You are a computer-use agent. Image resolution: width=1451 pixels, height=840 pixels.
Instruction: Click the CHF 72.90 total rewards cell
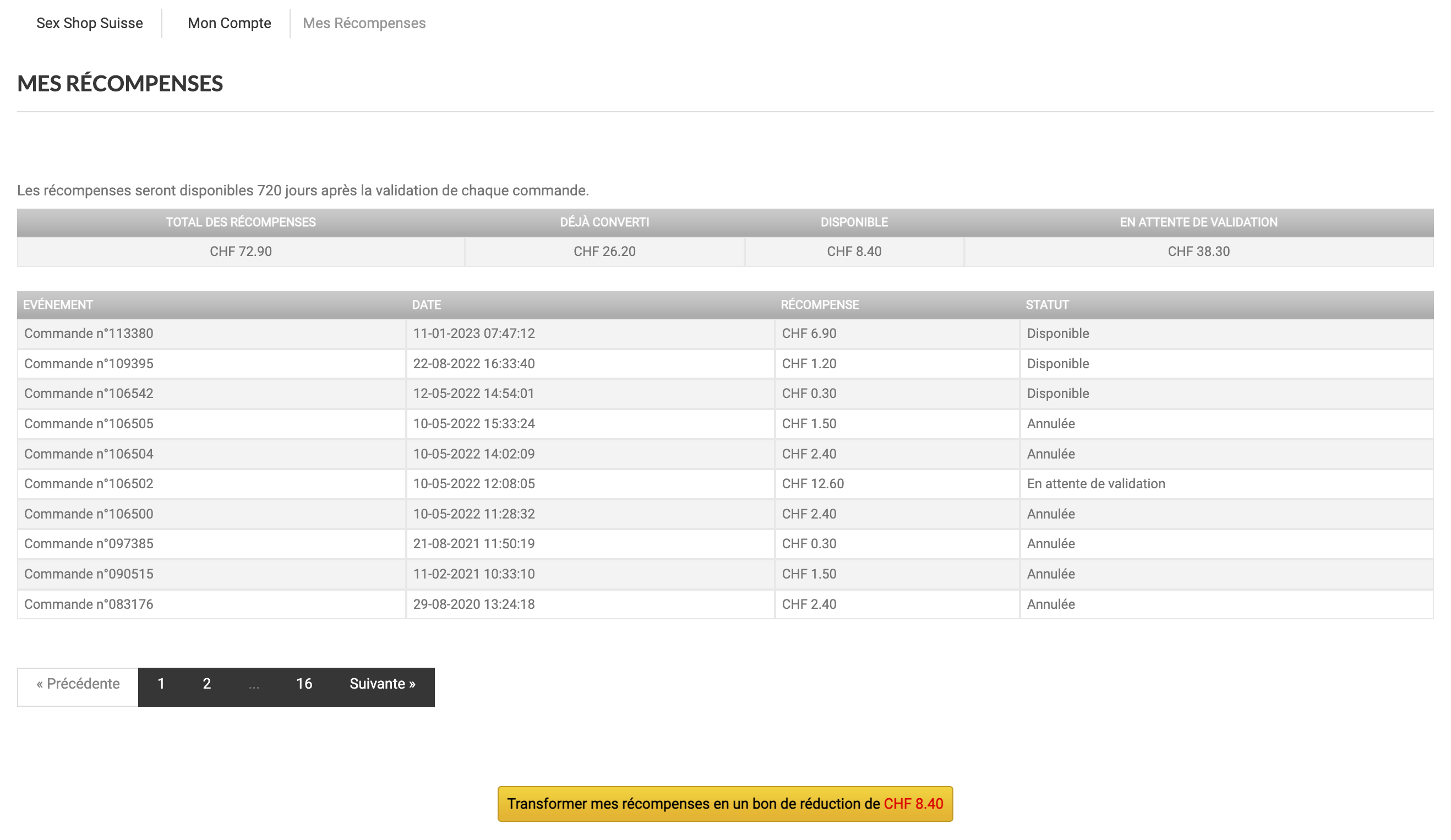(x=241, y=252)
